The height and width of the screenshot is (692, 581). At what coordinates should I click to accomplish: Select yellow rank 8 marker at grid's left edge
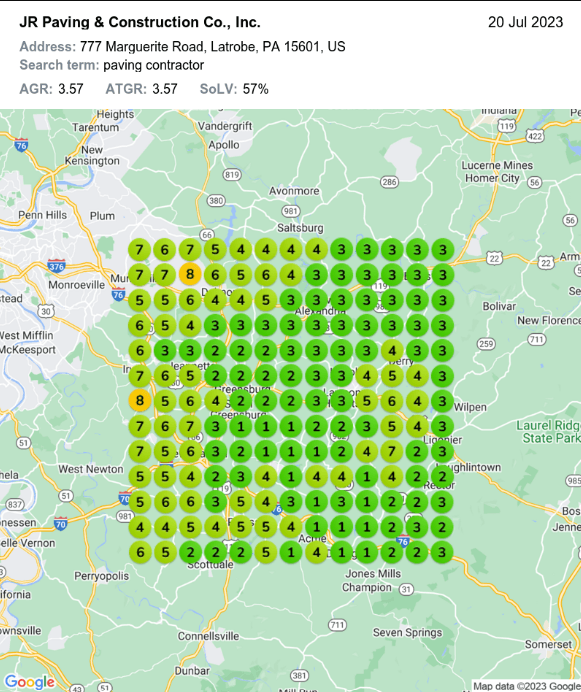(140, 400)
